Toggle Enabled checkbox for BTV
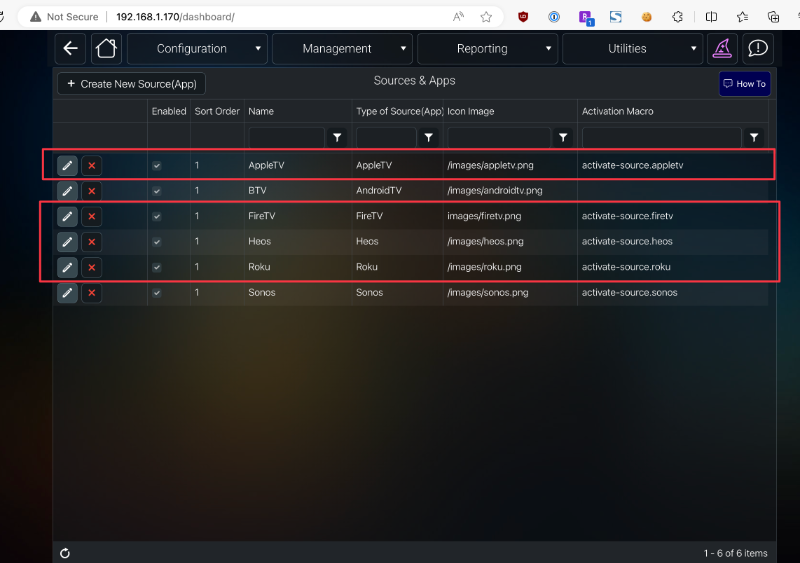The width and height of the screenshot is (800, 563). pyautogui.click(x=157, y=191)
